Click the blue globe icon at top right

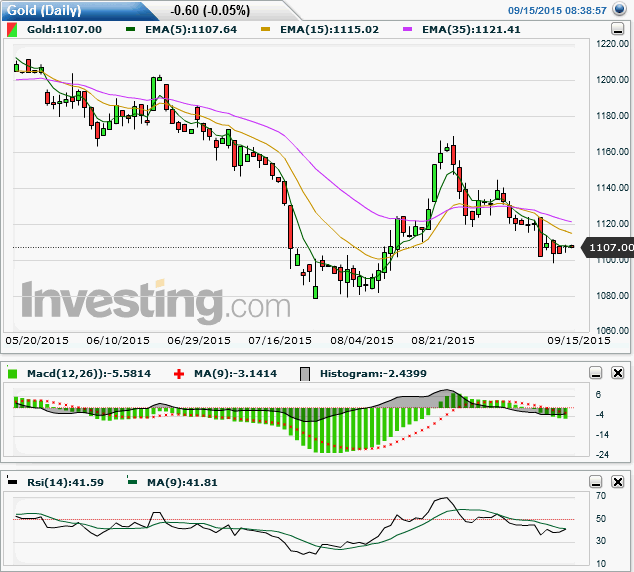(x=619, y=8)
